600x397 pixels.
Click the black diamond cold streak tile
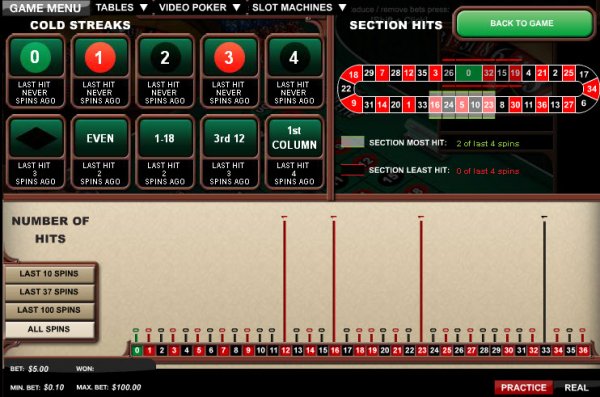35,152
